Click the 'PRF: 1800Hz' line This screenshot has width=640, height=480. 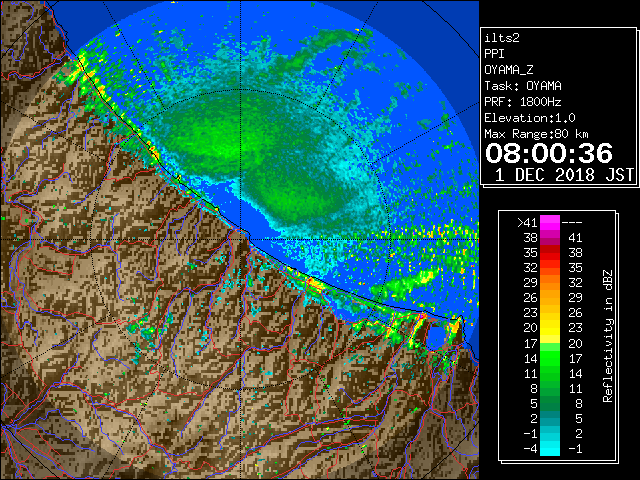point(523,102)
